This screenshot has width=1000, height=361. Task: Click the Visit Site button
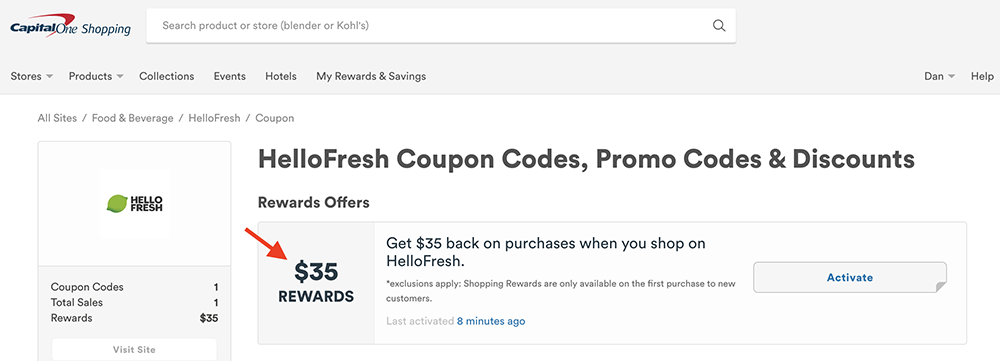click(x=134, y=350)
